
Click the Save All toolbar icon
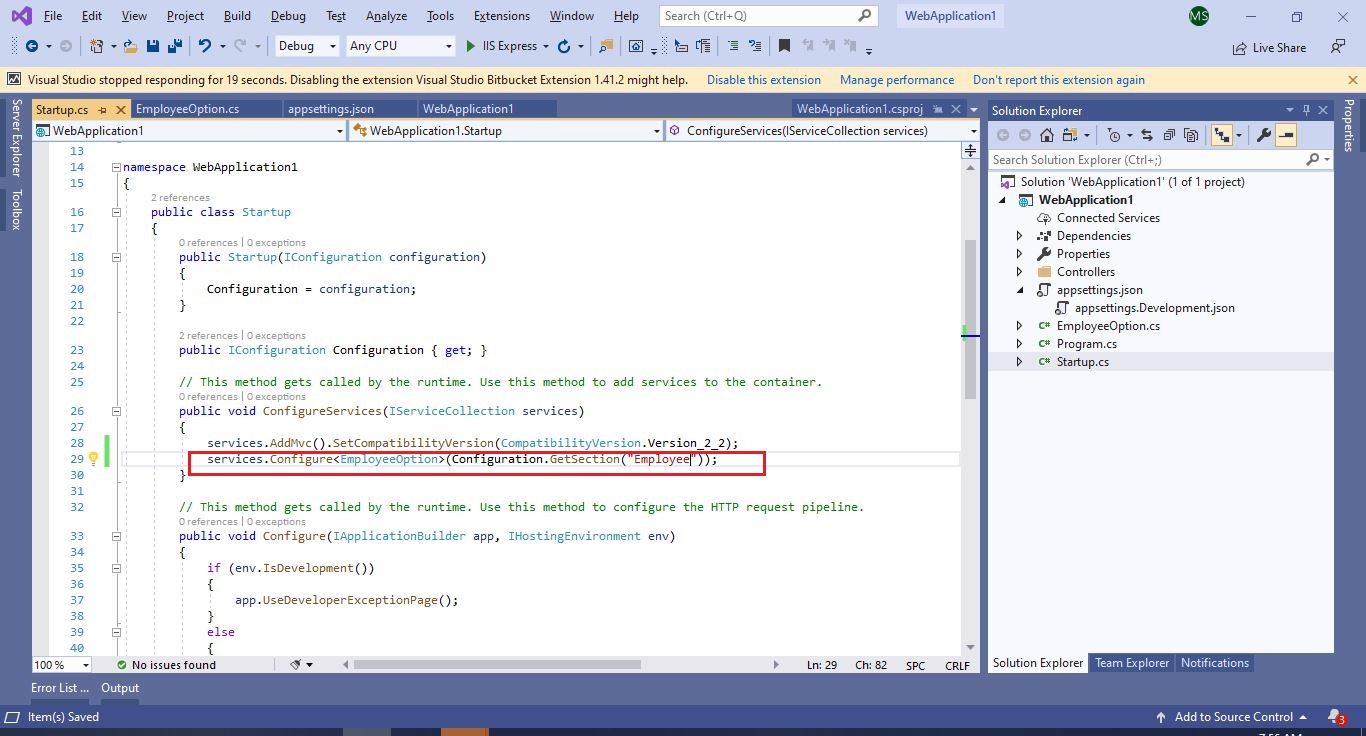(175, 46)
